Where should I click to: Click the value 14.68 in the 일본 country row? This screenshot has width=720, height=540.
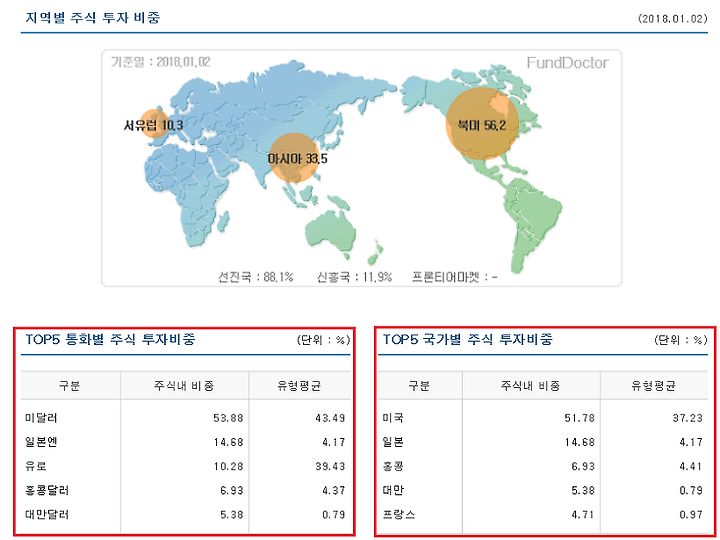579,442
